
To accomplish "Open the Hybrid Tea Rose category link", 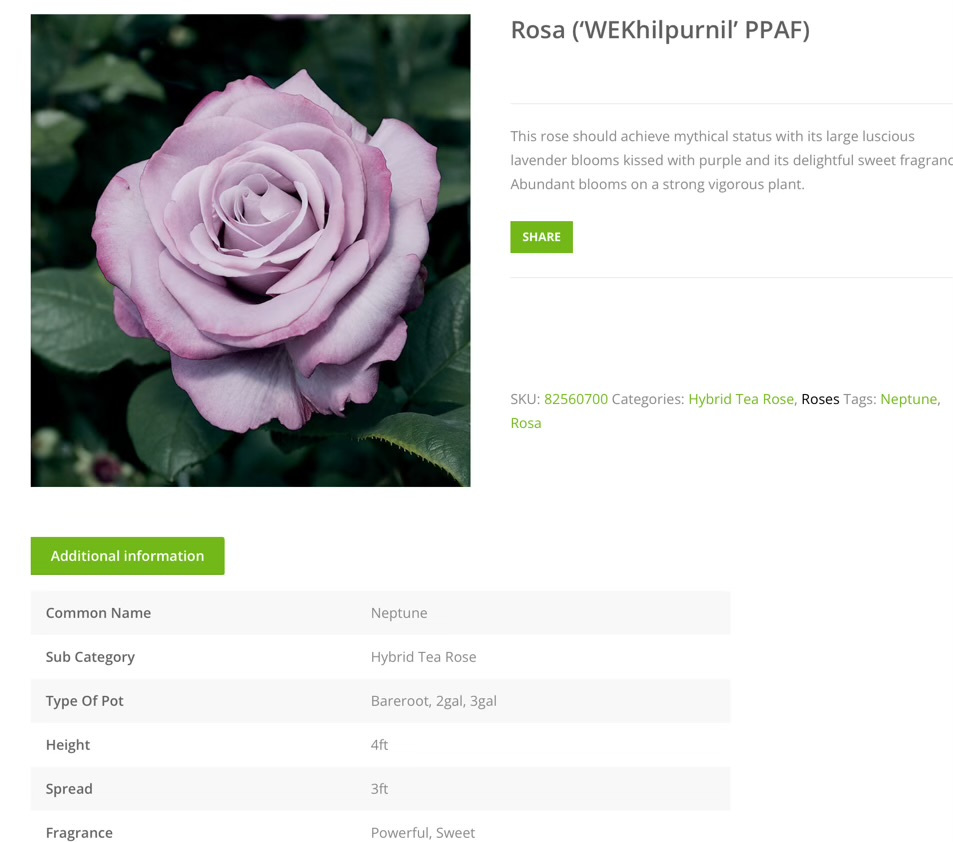I will click(741, 399).
